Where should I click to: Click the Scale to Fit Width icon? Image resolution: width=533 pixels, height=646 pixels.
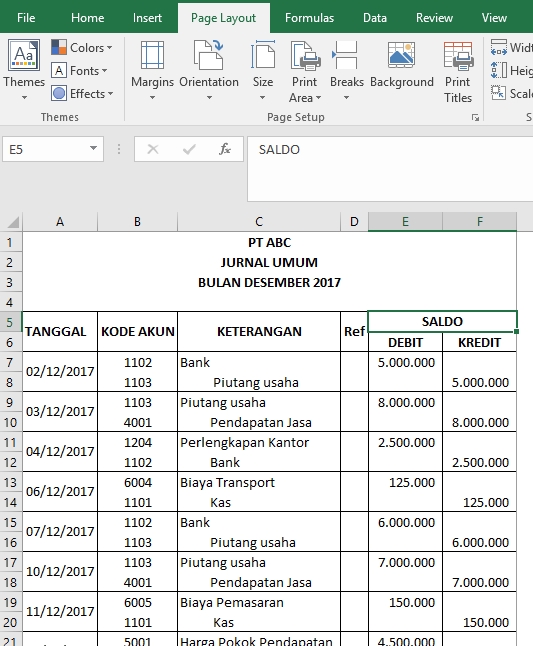pyautogui.click(x=498, y=47)
